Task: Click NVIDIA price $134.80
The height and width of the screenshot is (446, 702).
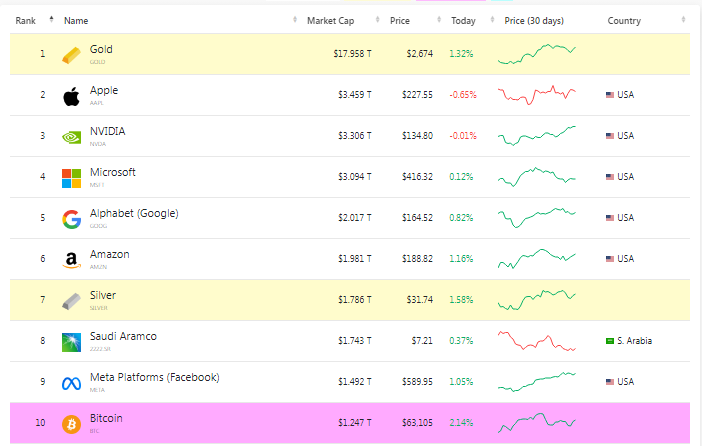Action: (417, 136)
